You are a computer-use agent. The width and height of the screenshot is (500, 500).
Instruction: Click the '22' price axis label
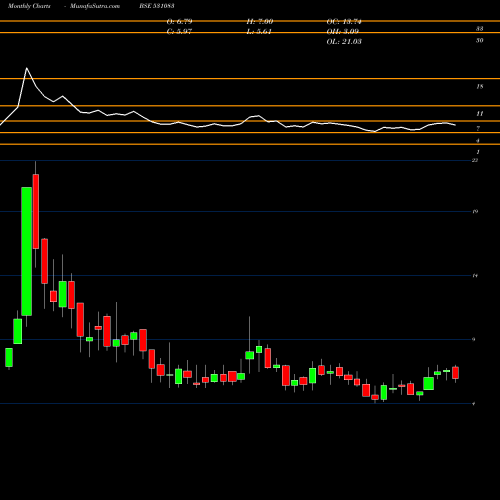click(x=475, y=160)
